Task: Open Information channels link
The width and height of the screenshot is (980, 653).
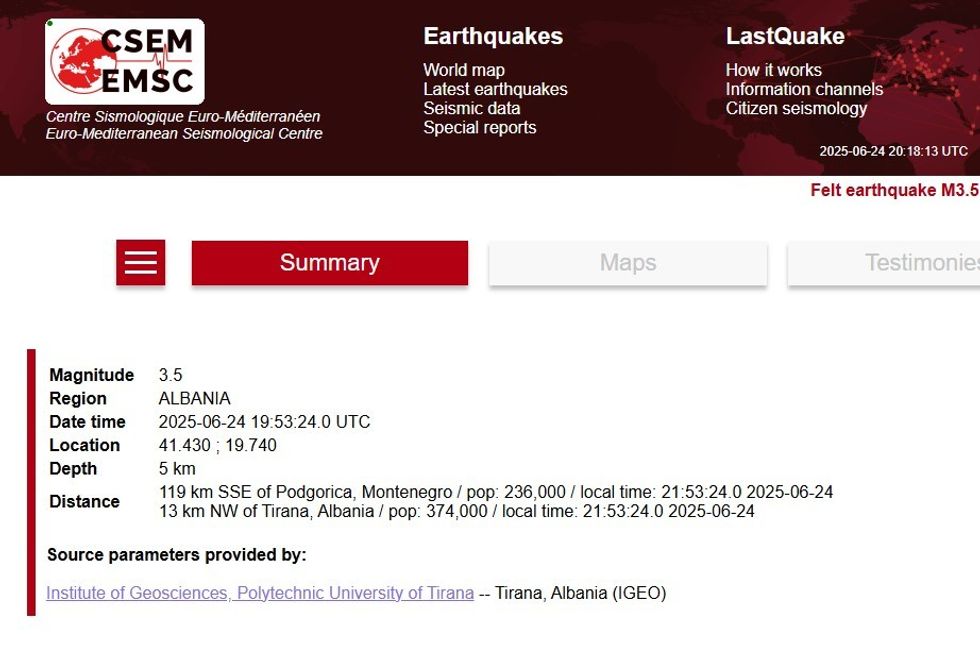Action: click(x=804, y=89)
